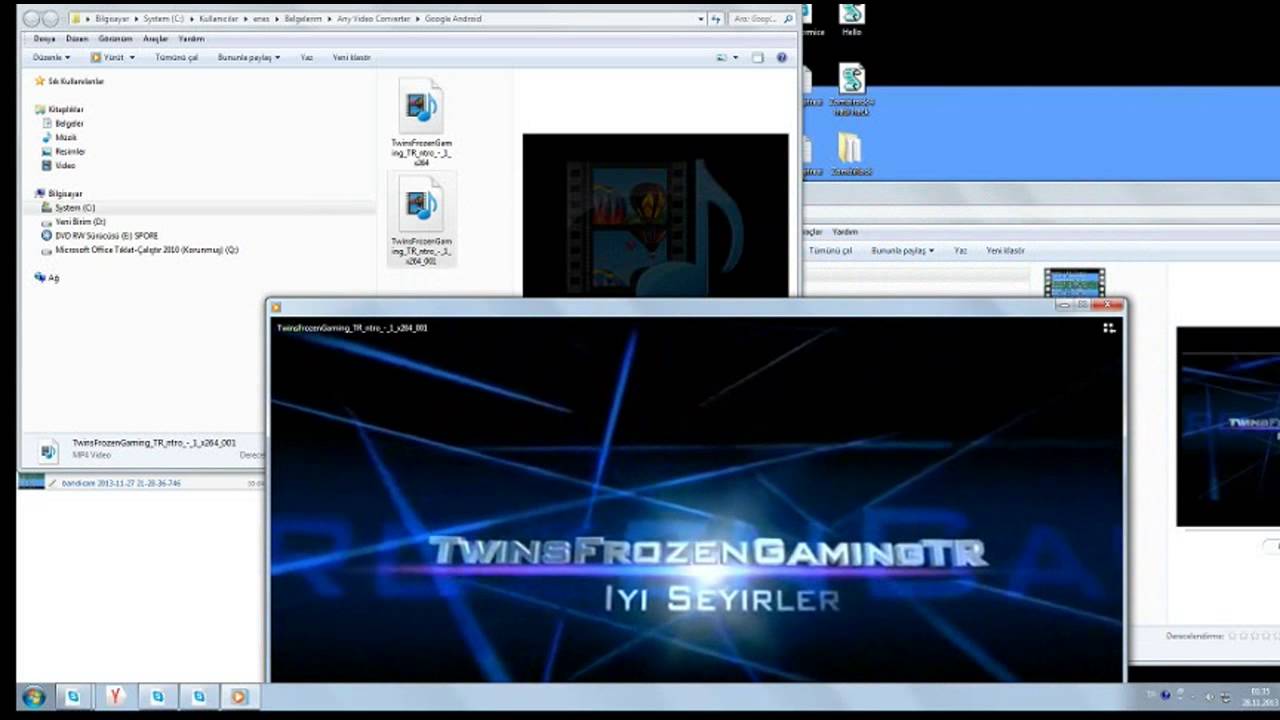Click the change view icon in toolbar
Viewport: 1280px width, 720px height.
[x=721, y=57]
